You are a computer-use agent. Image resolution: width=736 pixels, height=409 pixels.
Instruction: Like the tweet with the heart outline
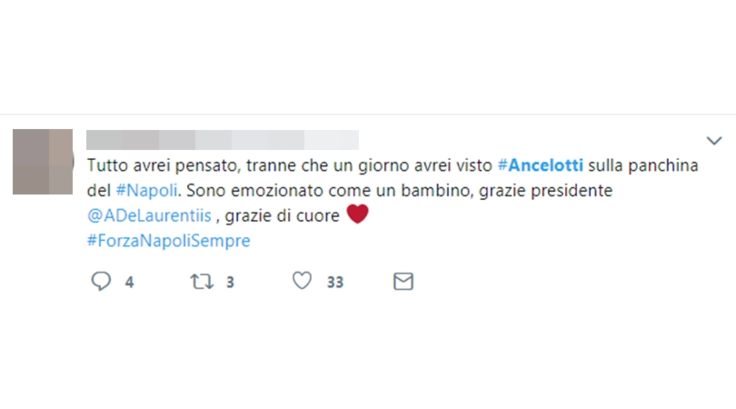[x=302, y=281]
